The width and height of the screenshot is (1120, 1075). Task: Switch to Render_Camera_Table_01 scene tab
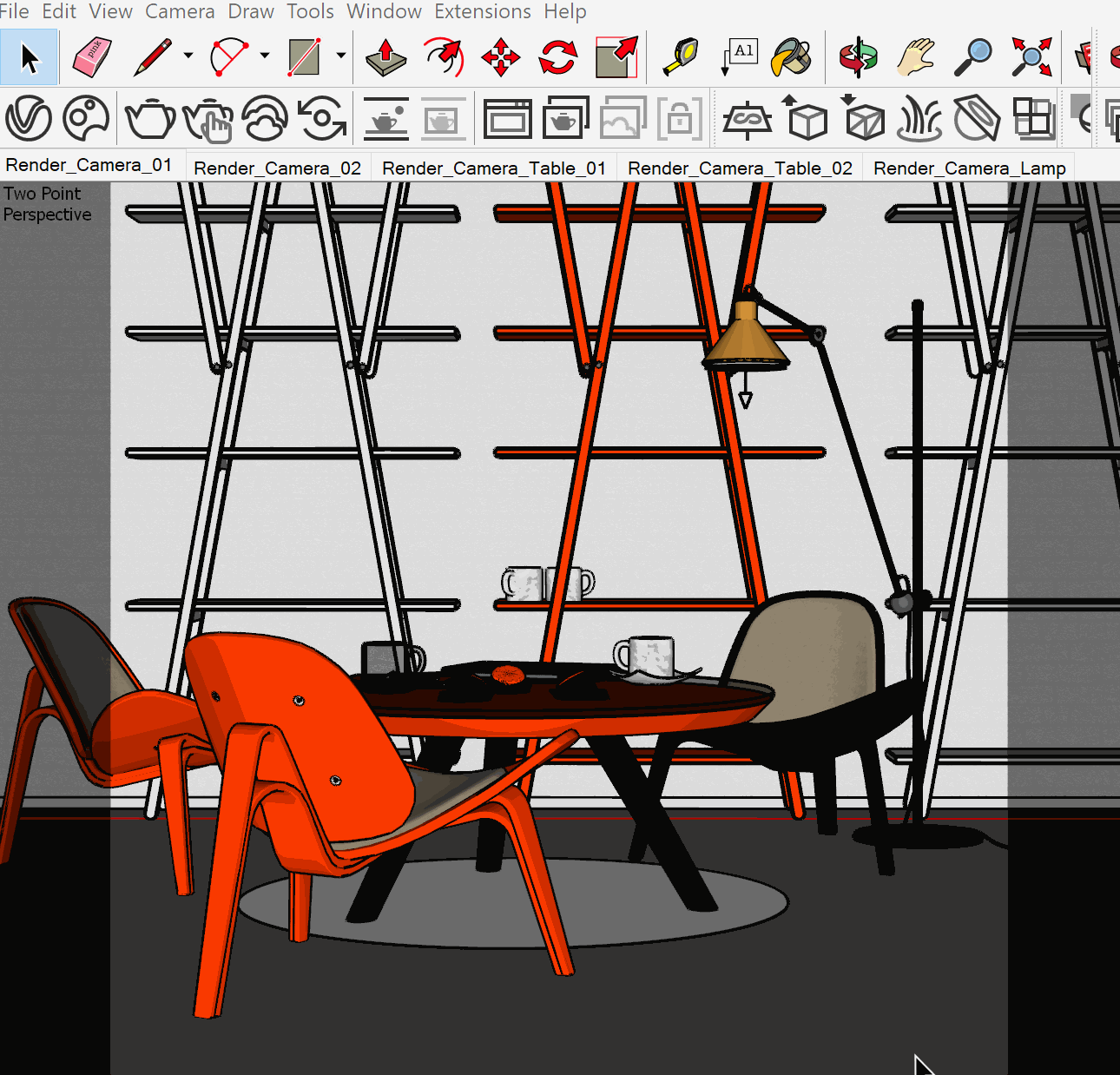click(x=494, y=168)
